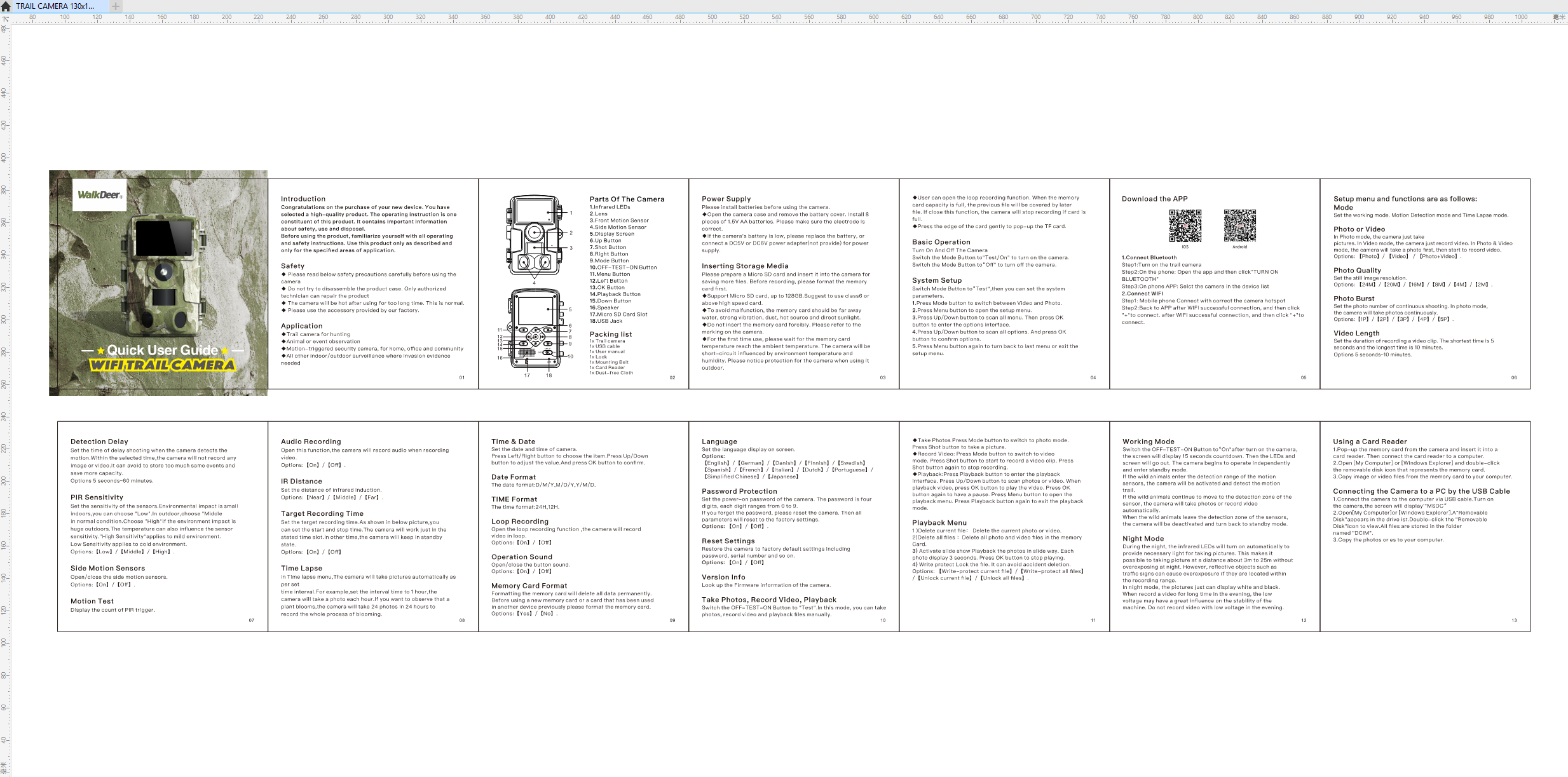
Task: Click the Using a Card Reader heading
Action: 1370,442
